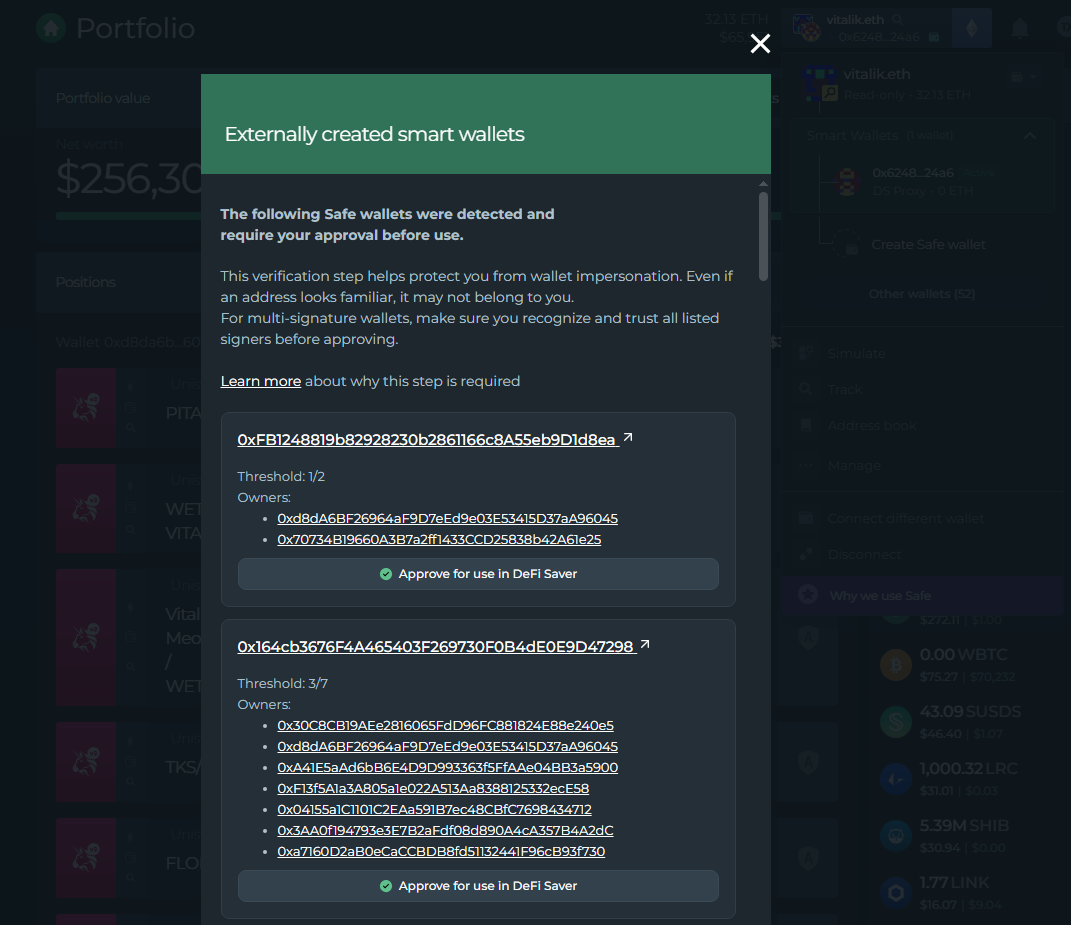This screenshot has height=925, width=1071.
Task: Open owner address 0x70734B19660A link
Action: [x=439, y=540]
